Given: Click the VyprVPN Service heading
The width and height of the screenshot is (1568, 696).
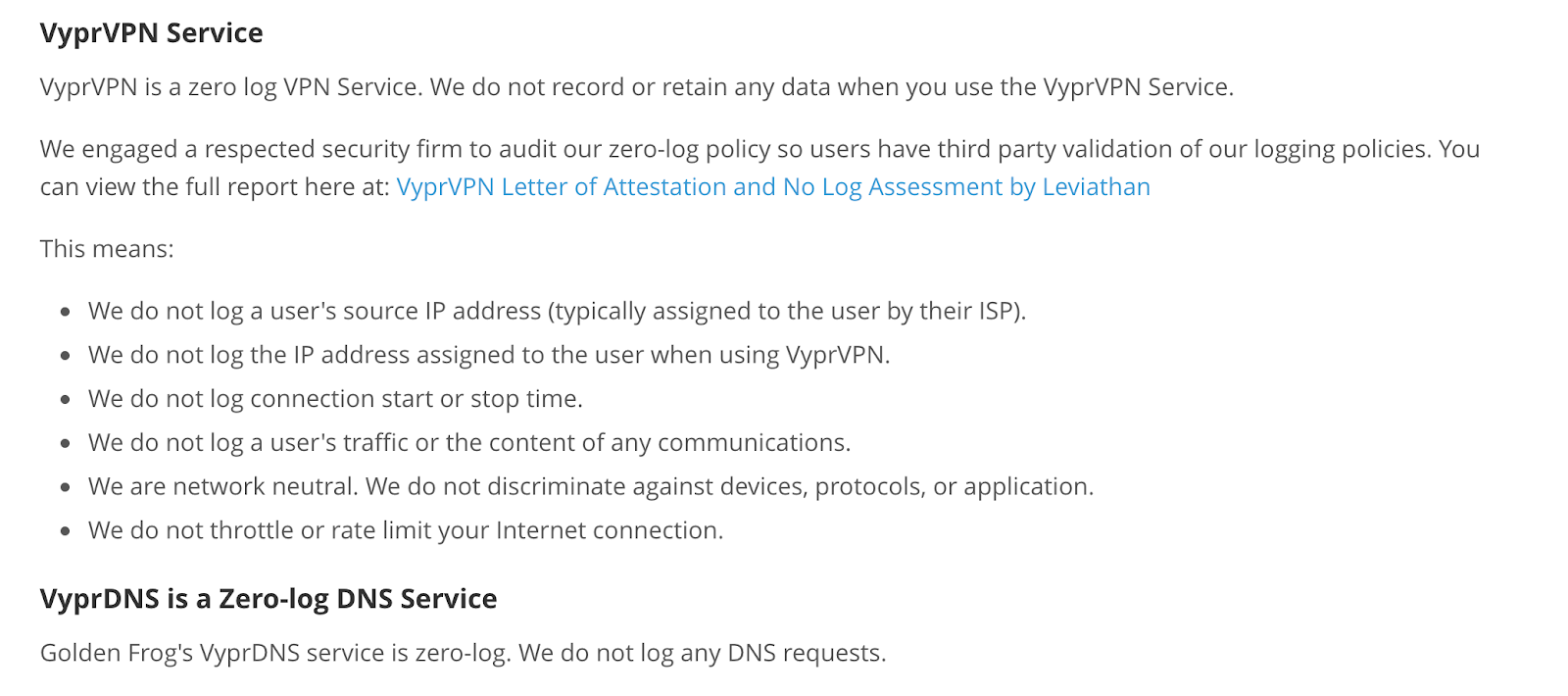Looking at the screenshot, I should click(x=152, y=33).
